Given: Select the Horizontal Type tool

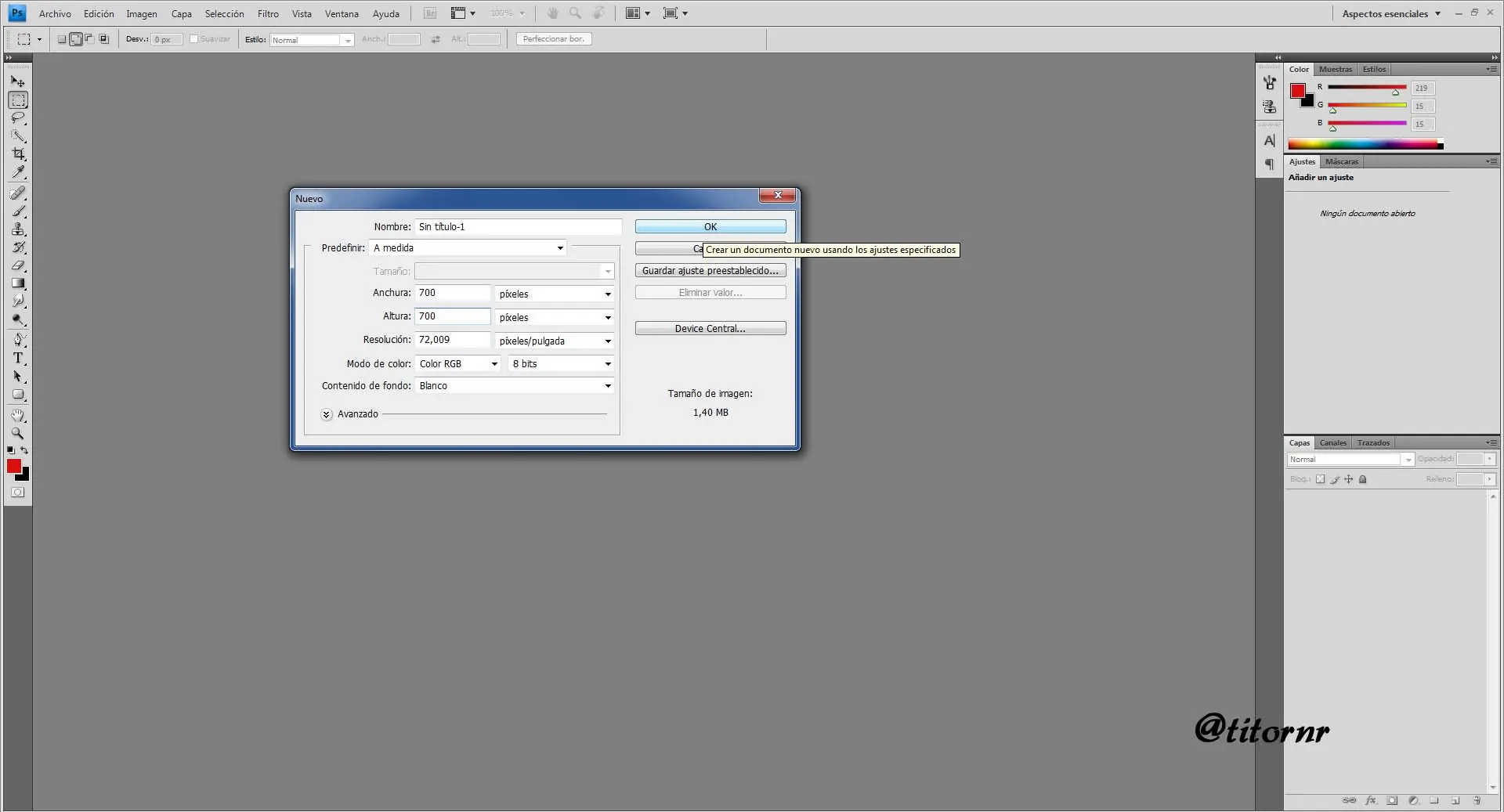Looking at the screenshot, I should click(18, 359).
